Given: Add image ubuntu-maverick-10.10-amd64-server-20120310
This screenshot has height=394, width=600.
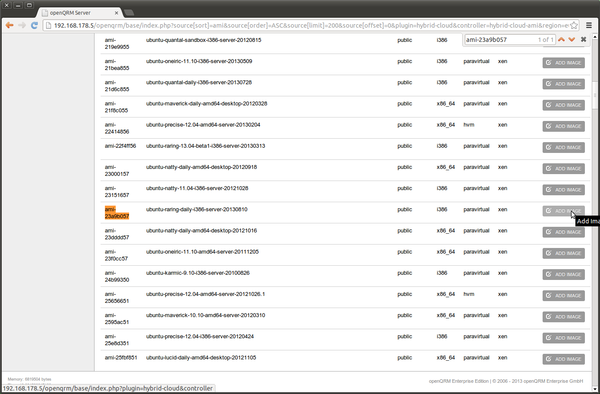Looking at the screenshot, I should click(563, 317).
